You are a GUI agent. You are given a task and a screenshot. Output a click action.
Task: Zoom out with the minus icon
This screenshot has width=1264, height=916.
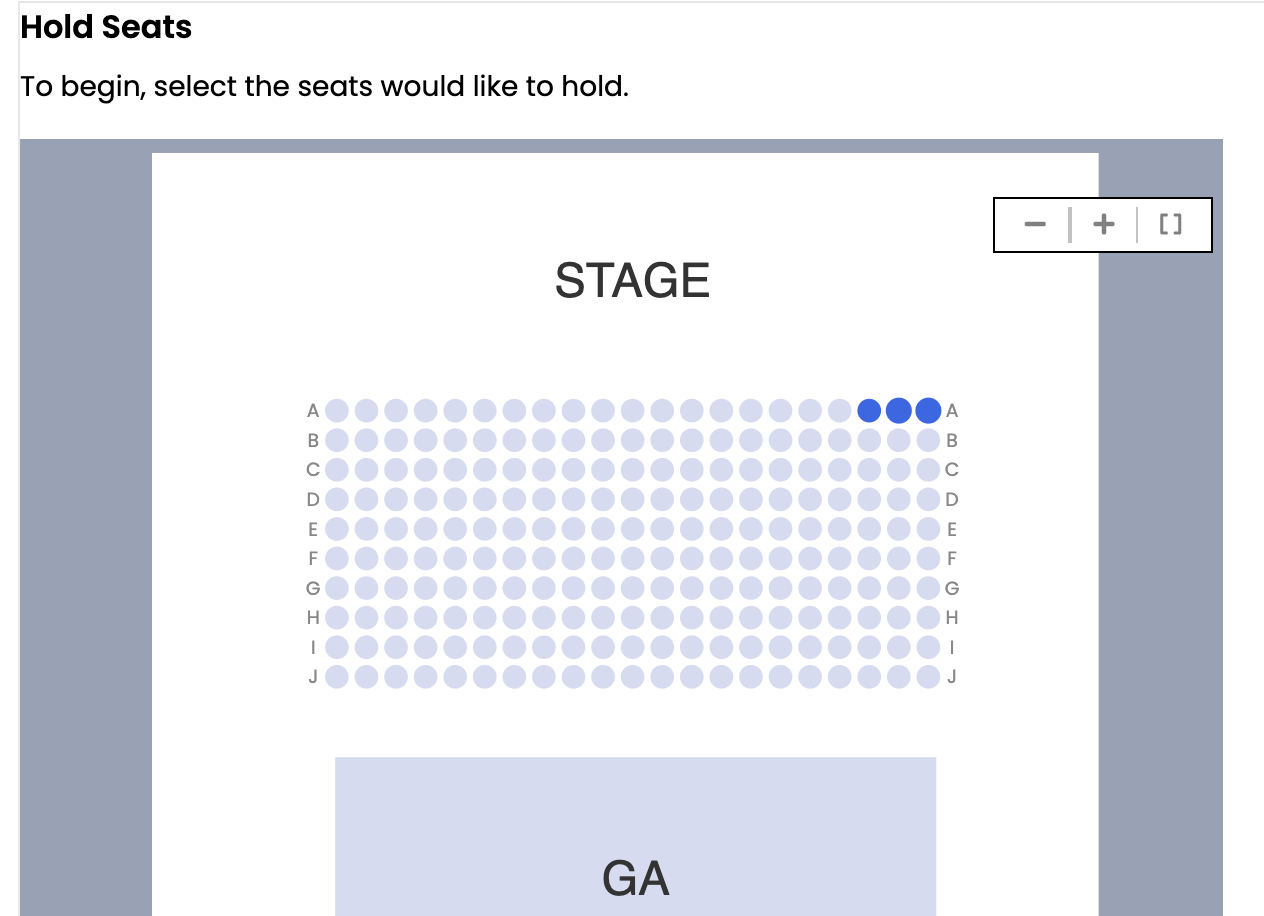click(x=1035, y=225)
